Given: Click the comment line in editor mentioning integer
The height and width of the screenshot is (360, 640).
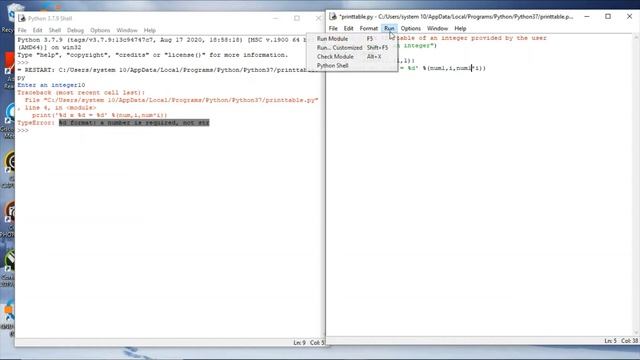Looking at the screenshot, I should pos(472,38).
